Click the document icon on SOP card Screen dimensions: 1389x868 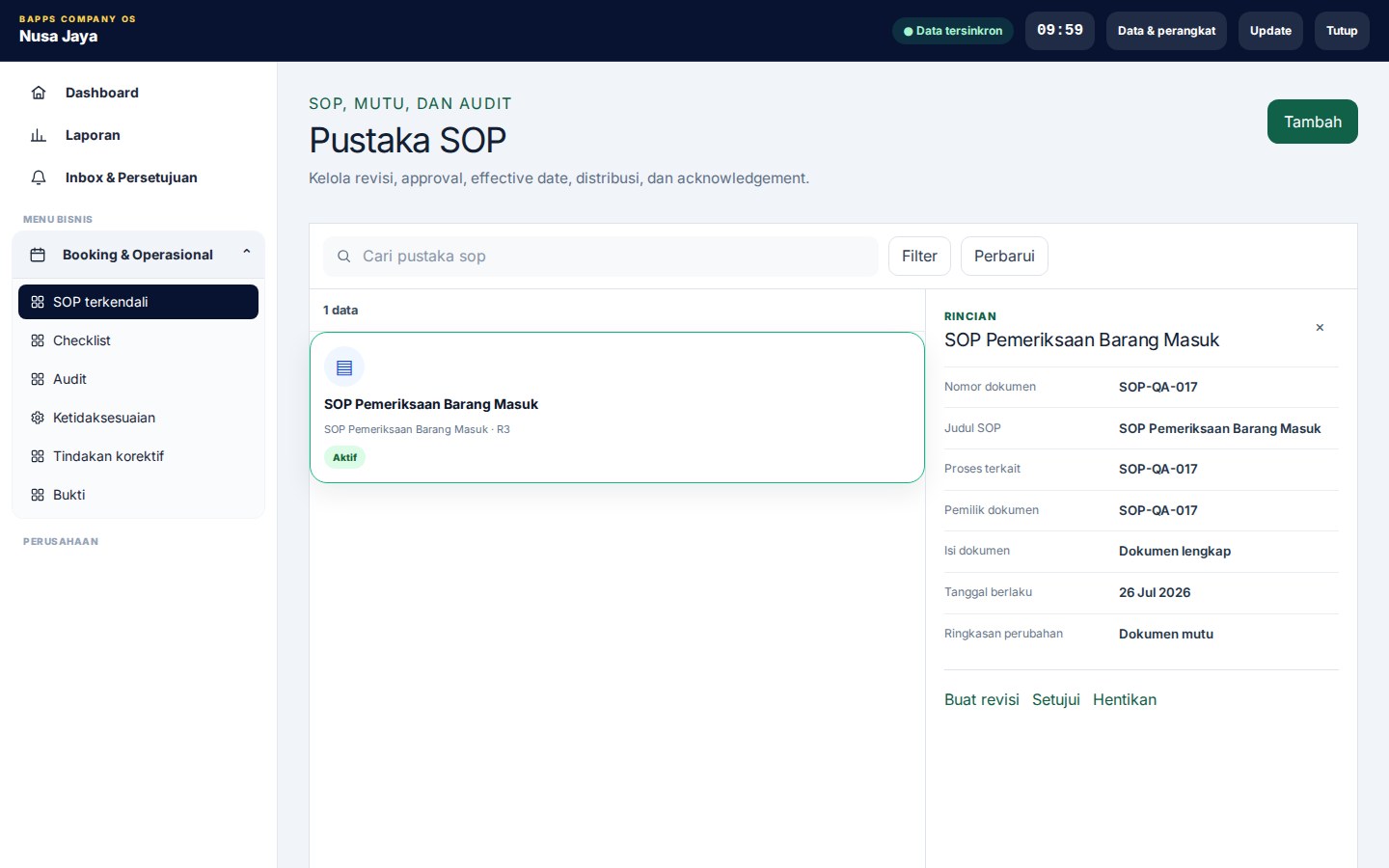click(344, 367)
